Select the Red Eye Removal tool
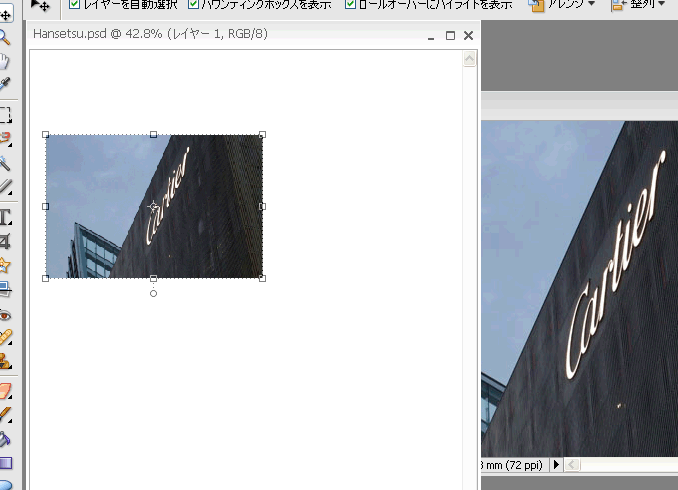Viewport: 678px width, 490px height. [5, 314]
